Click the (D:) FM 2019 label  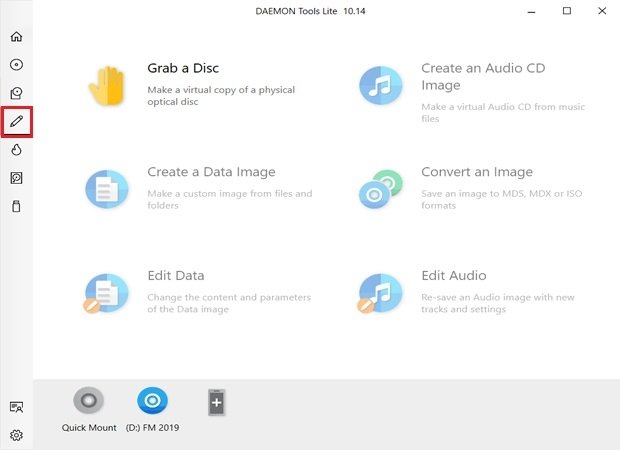coord(152,427)
